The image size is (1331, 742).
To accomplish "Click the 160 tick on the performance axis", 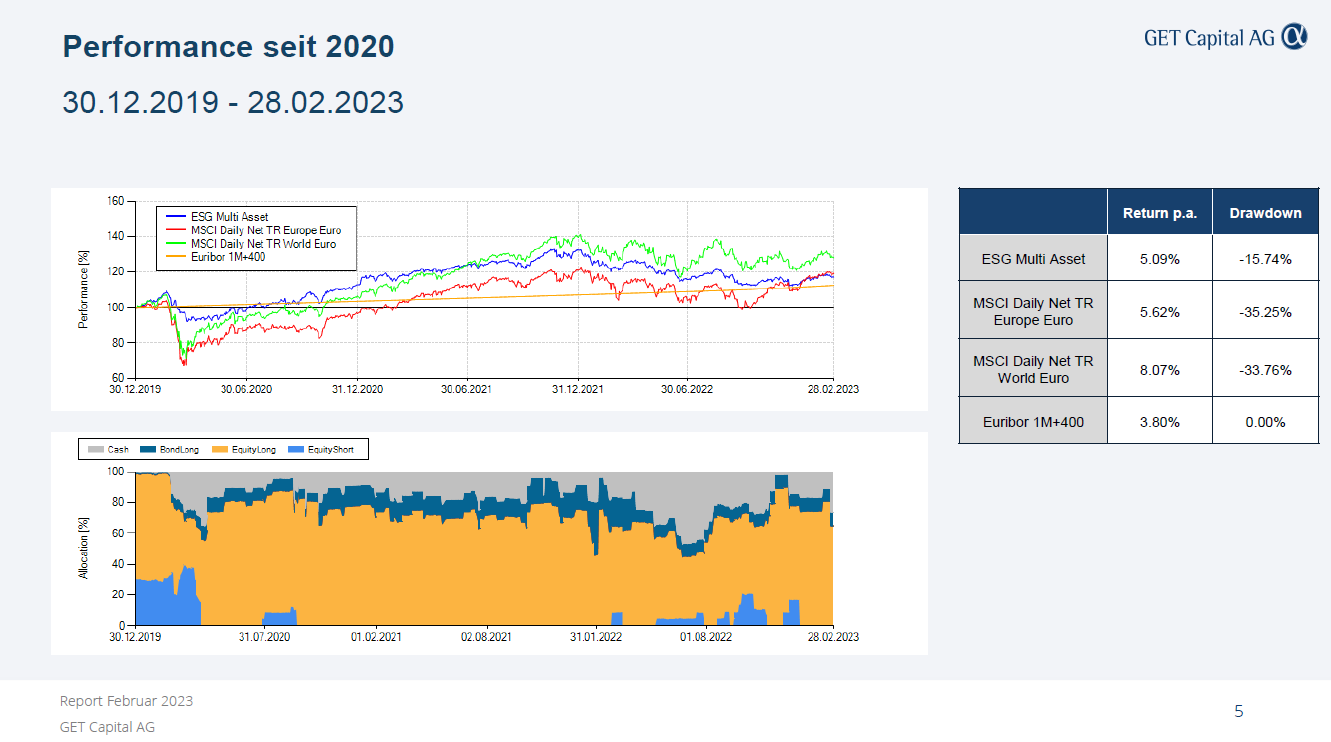I will [115, 201].
